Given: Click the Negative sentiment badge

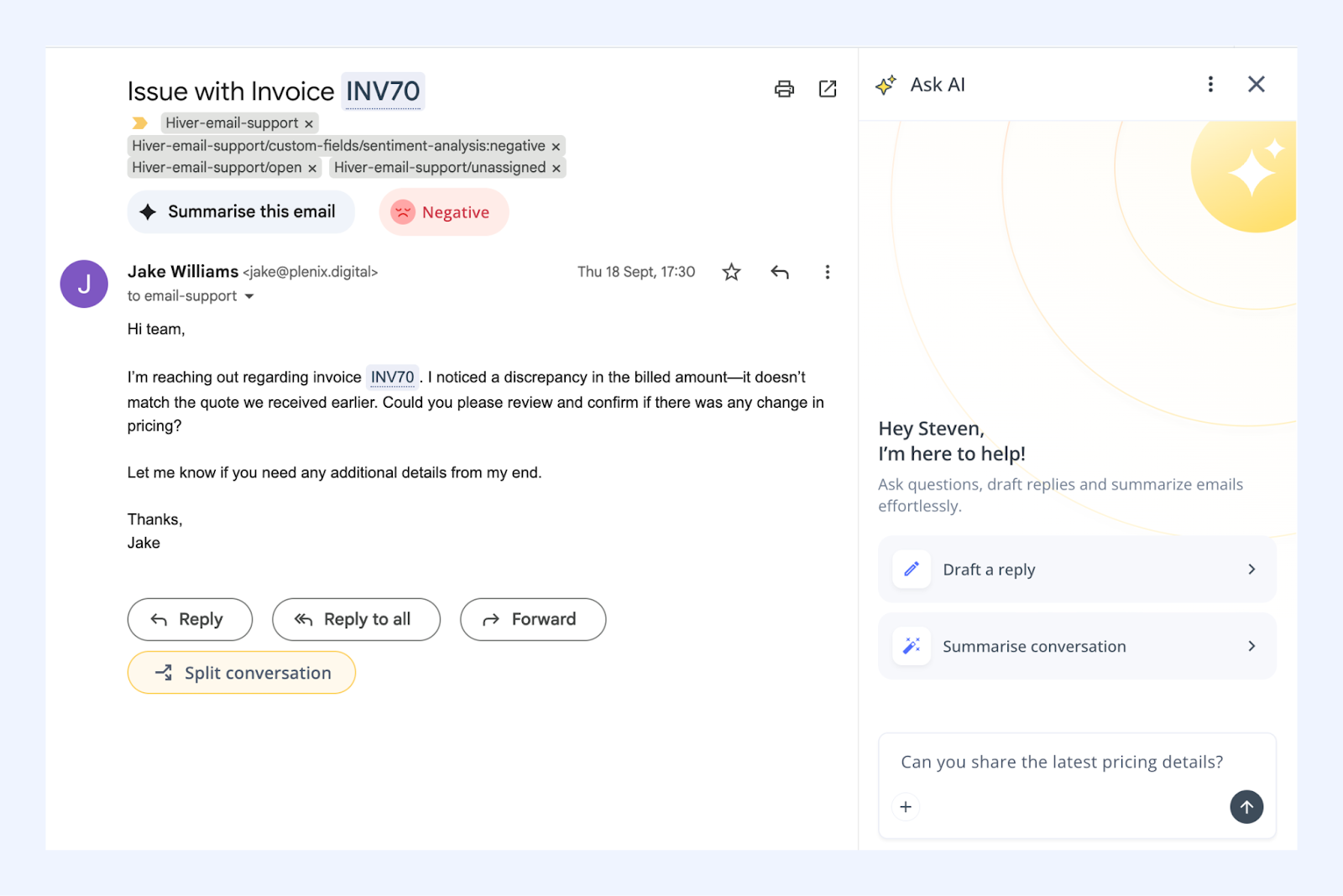Looking at the screenshot, I should click(x=444, y=212).
